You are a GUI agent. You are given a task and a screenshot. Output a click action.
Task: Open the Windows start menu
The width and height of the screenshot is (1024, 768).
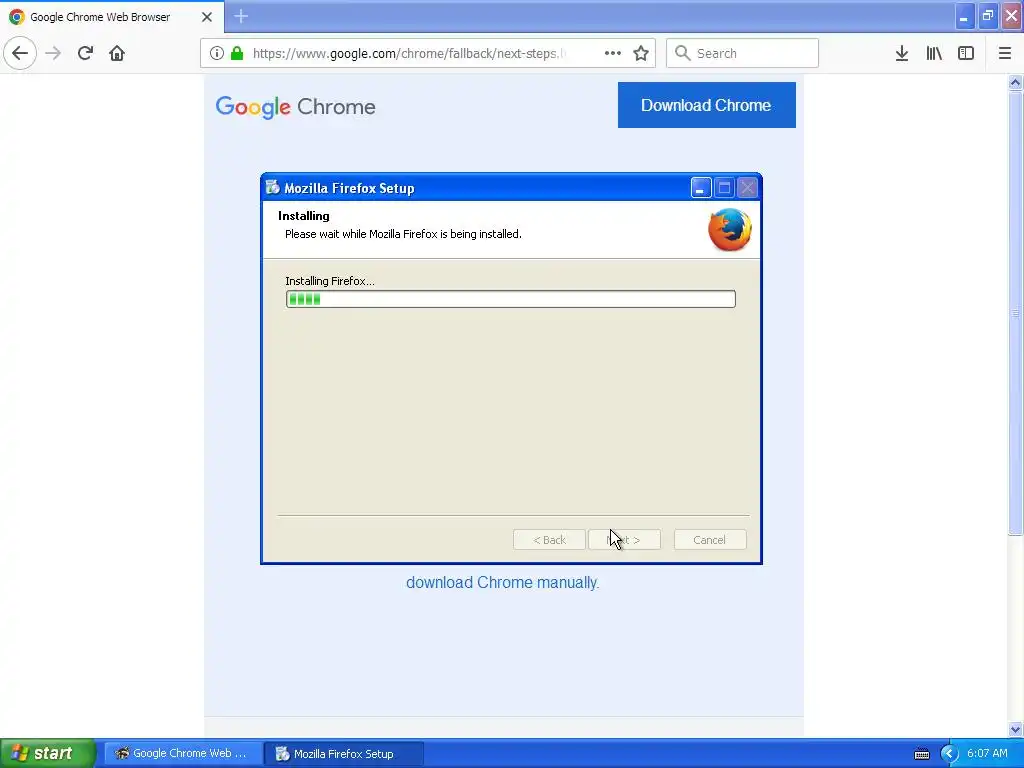click(48, 753)
